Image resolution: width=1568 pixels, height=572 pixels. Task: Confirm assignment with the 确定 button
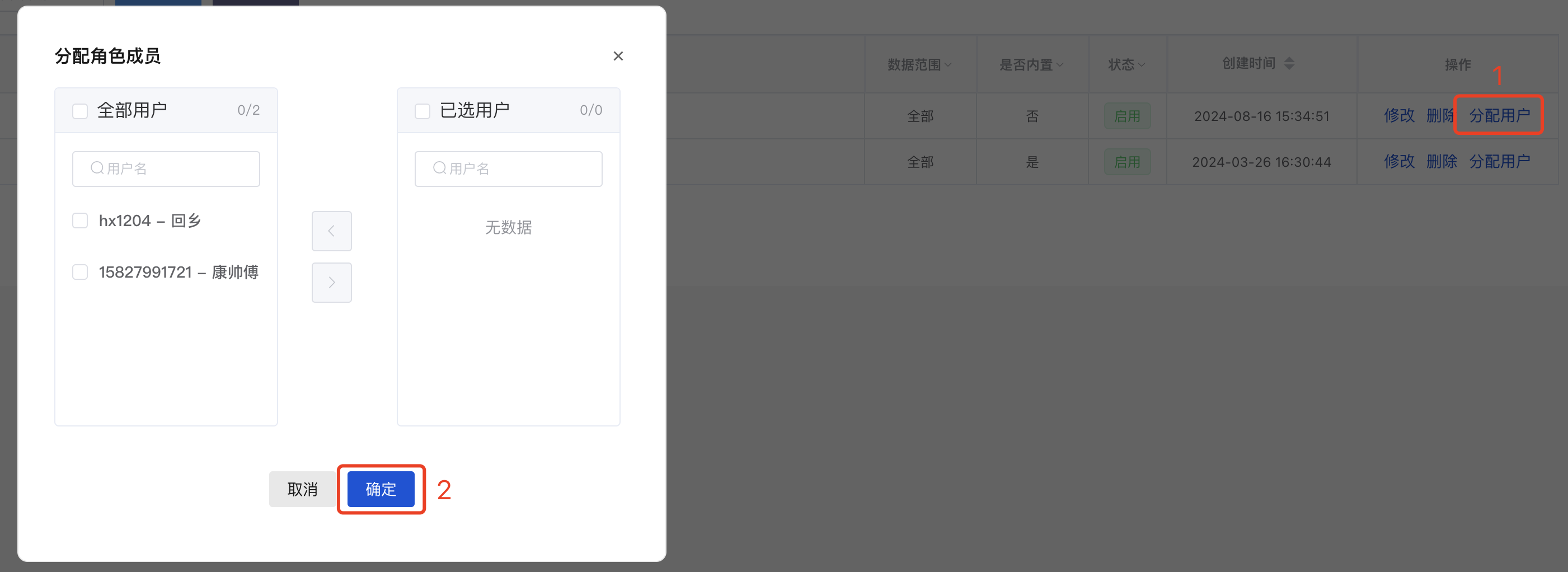click(381, 489)
